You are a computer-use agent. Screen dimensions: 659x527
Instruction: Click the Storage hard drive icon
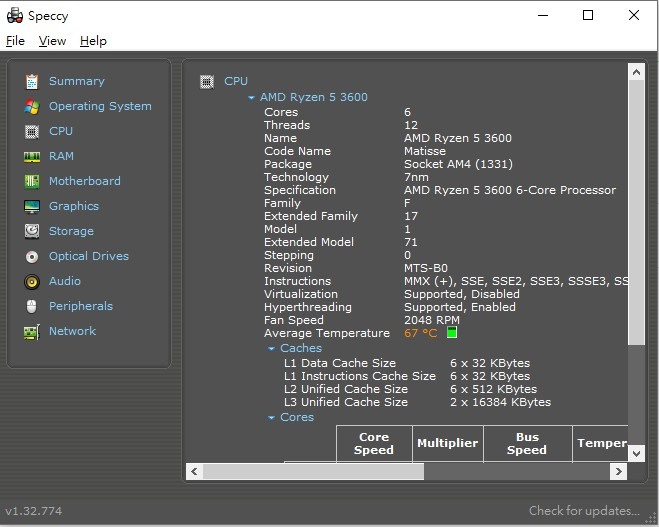32,231
